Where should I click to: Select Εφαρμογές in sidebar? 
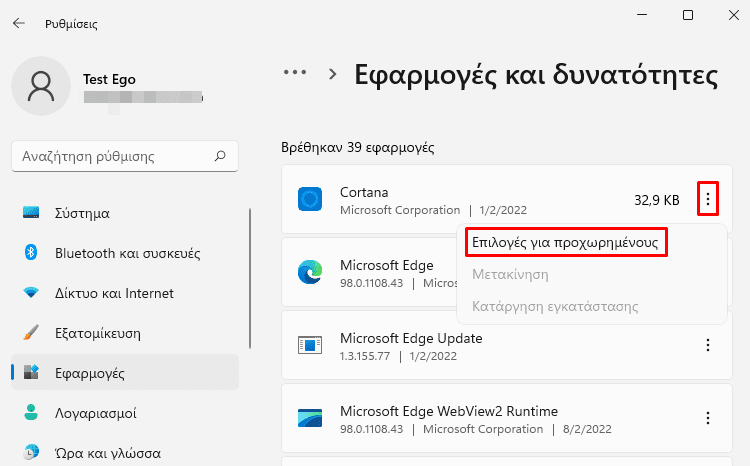[x=125, y=372]
